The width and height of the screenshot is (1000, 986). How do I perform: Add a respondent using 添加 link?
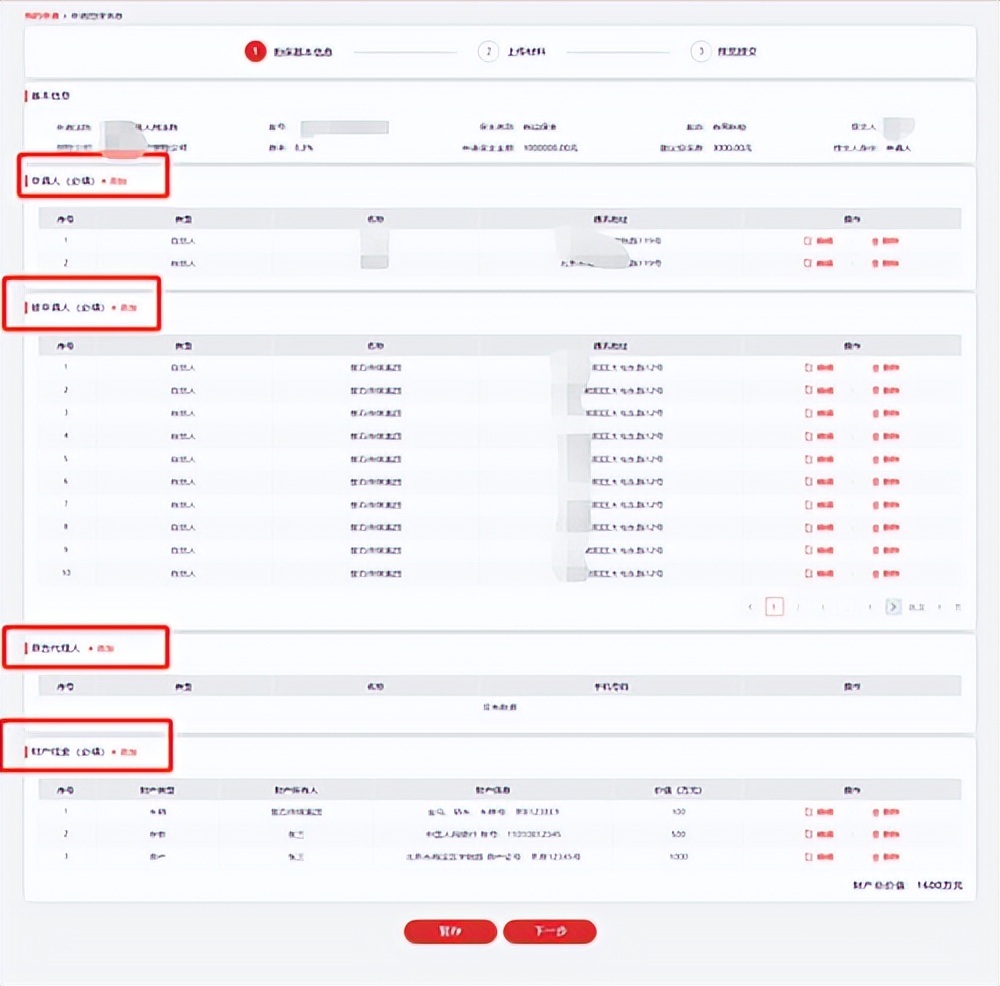[125, 308]
